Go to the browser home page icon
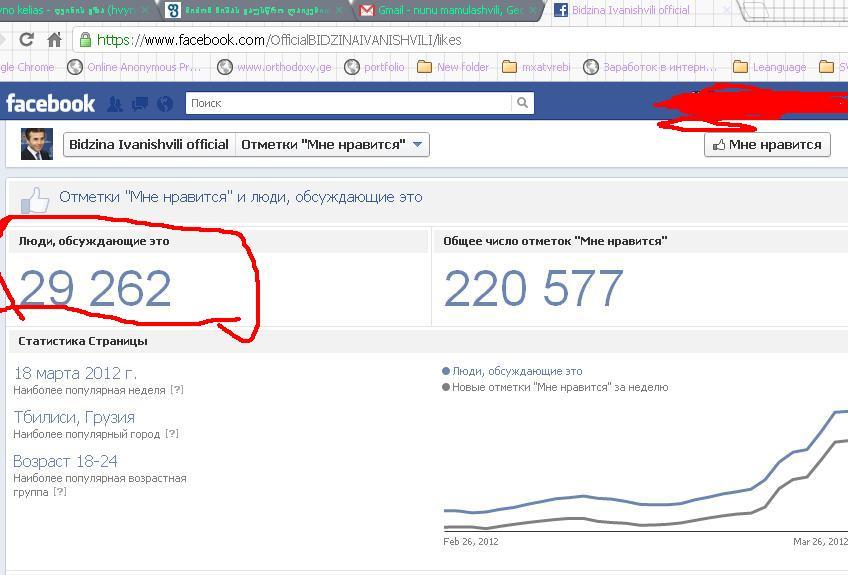 tap(55, 39)
